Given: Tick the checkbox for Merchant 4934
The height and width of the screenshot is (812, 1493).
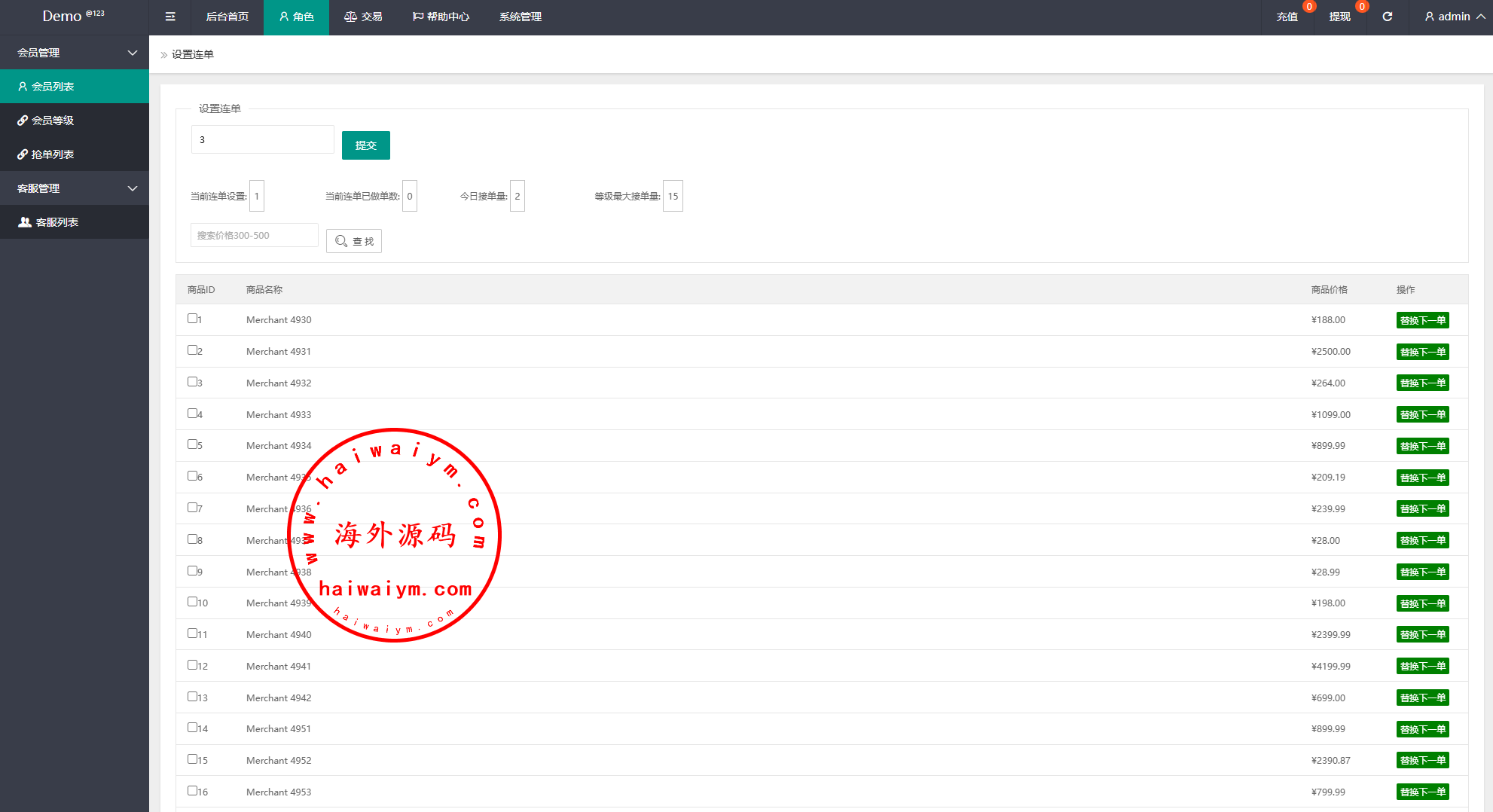Looking at the screenshot, I should [192, 444].
